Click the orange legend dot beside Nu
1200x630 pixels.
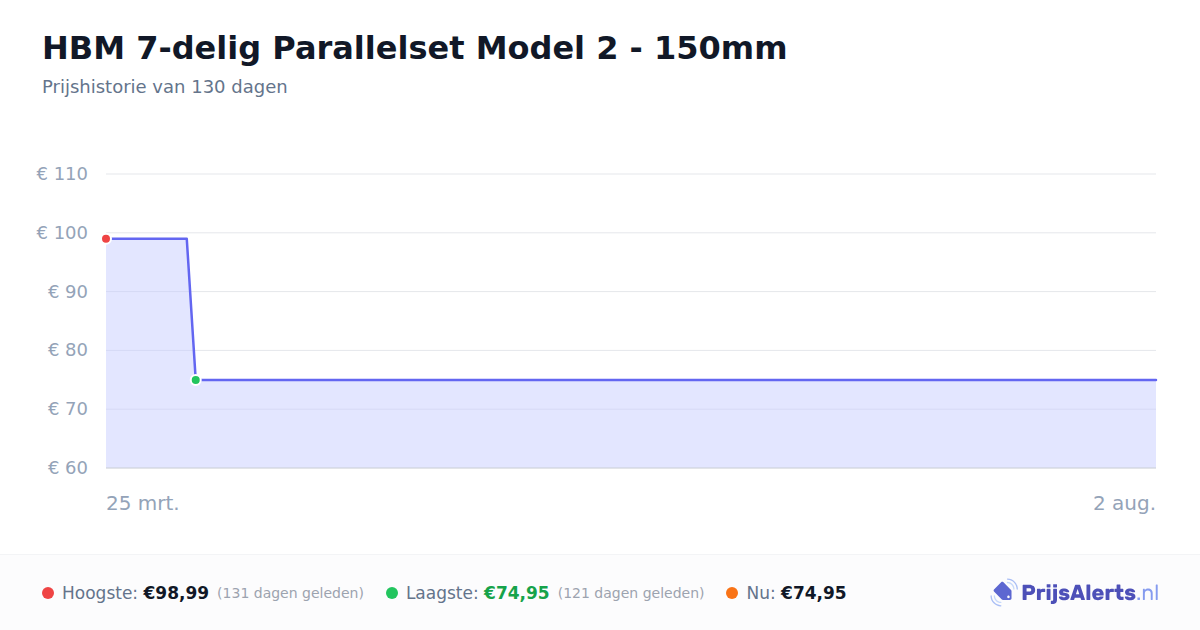click(732, 593)
